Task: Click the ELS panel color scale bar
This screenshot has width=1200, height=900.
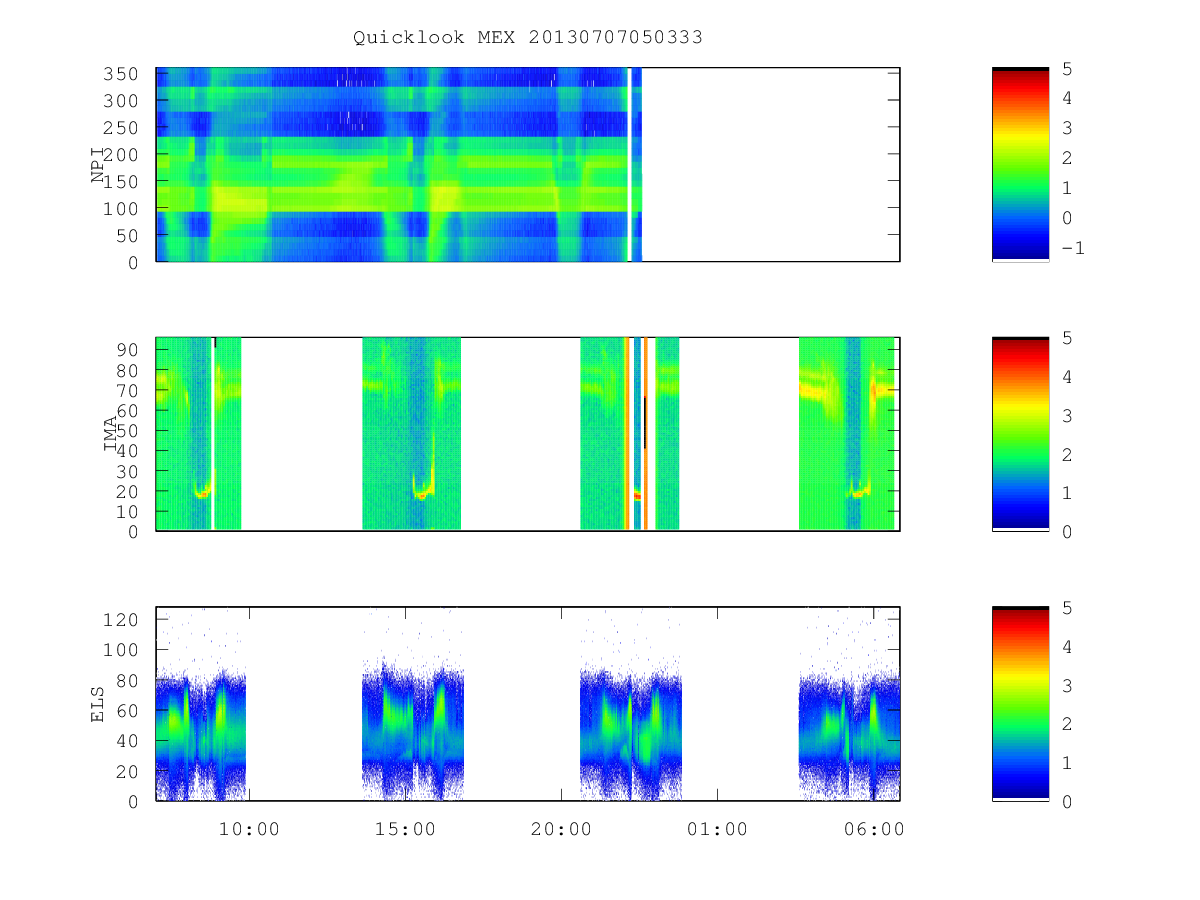Action: (x=1020, y=703)
